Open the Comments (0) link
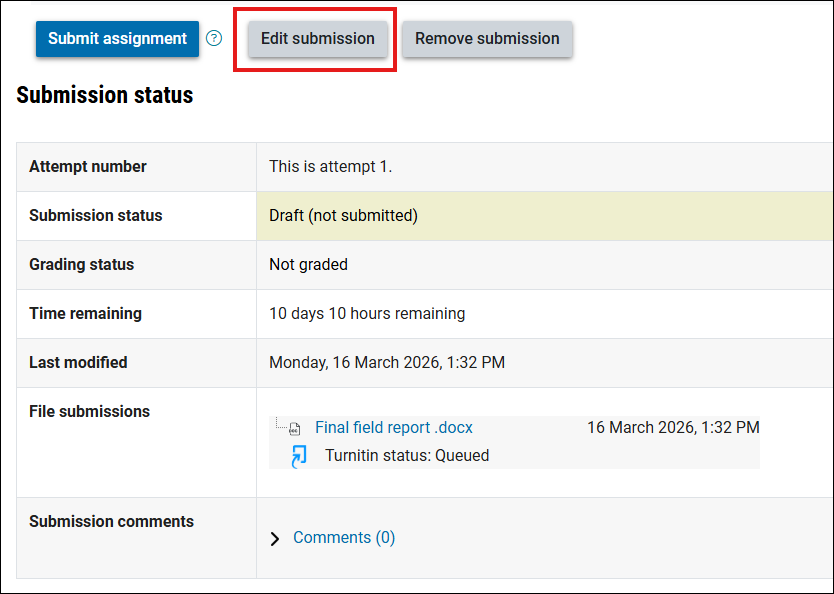The image size is (834, 594). point(344,538)
